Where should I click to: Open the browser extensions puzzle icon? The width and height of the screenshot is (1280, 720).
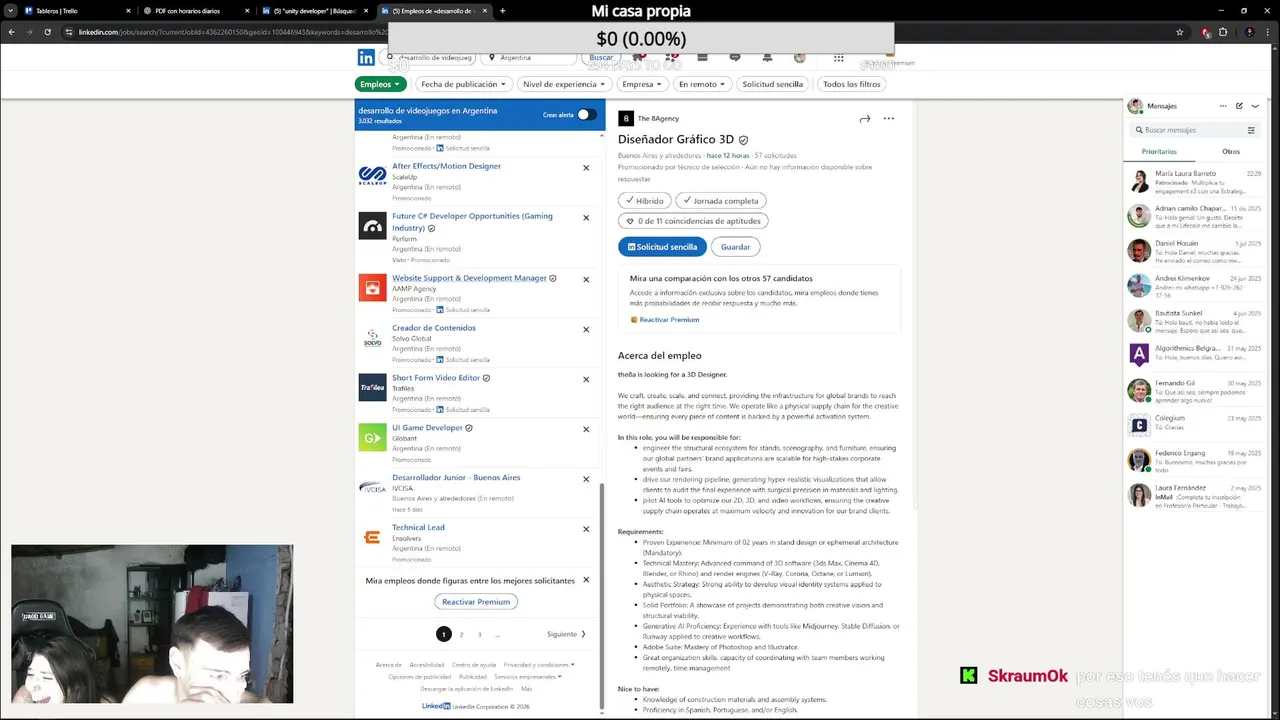point(1222,32)
